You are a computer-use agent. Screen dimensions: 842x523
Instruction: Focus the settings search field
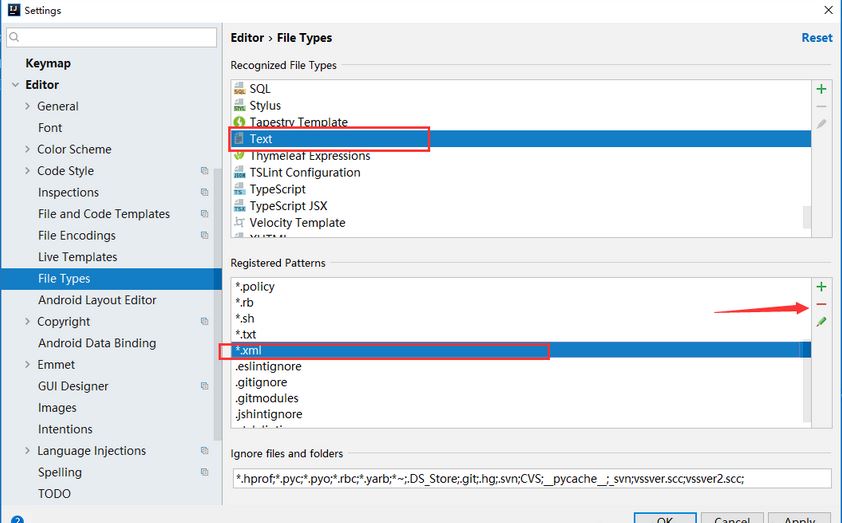[112, 37]
